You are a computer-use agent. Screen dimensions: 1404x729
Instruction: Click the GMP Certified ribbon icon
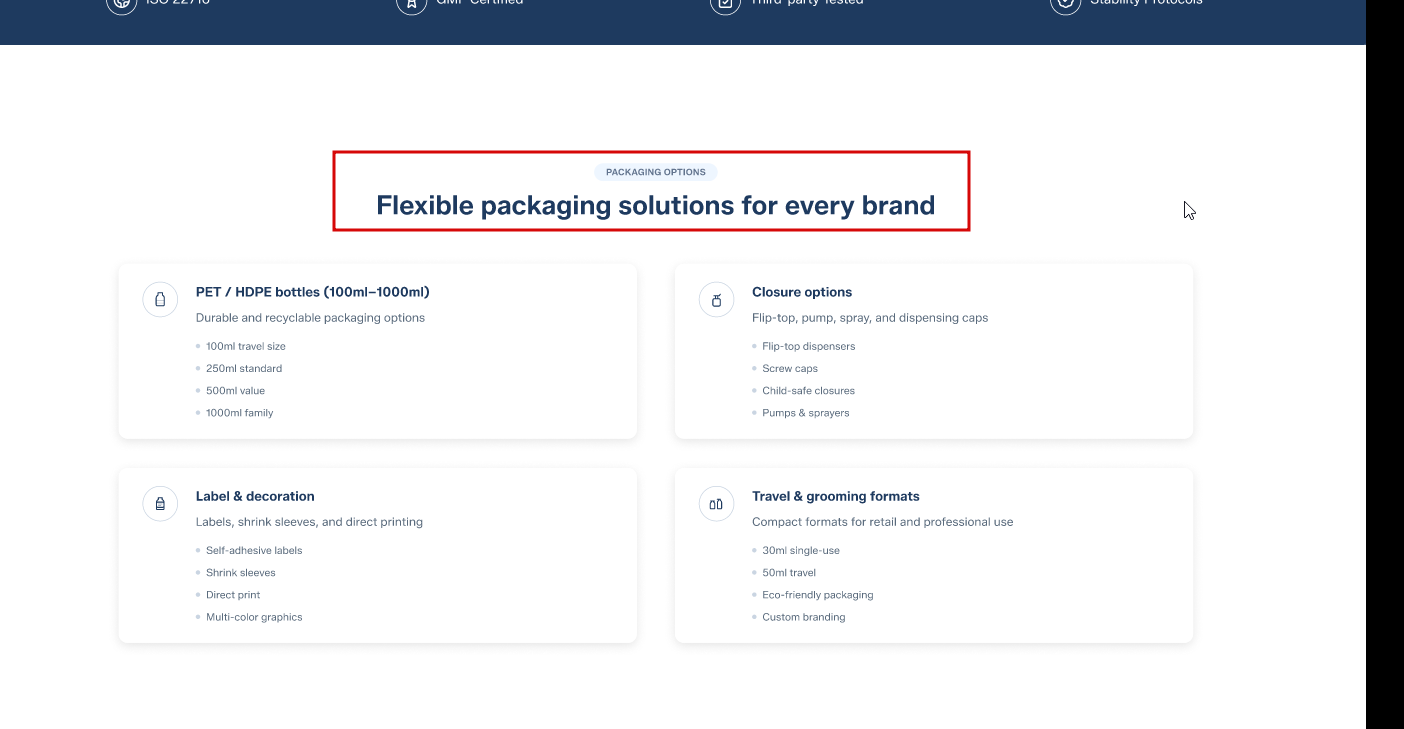tap(411, 3)
